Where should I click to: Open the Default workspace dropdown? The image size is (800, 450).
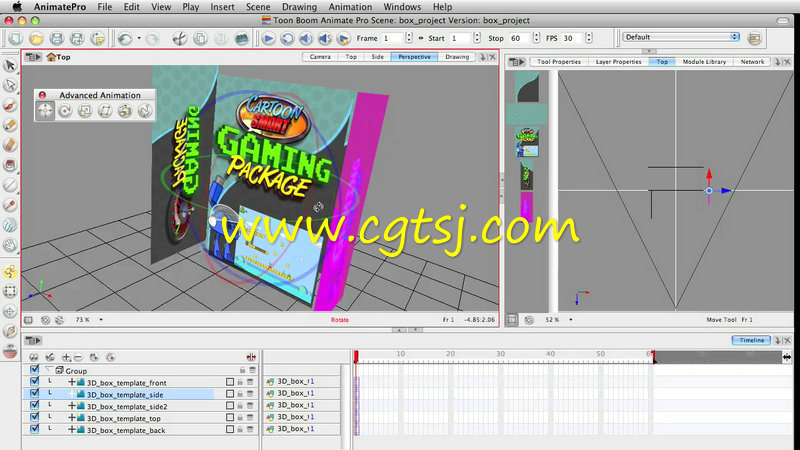[x=681, y=37]
